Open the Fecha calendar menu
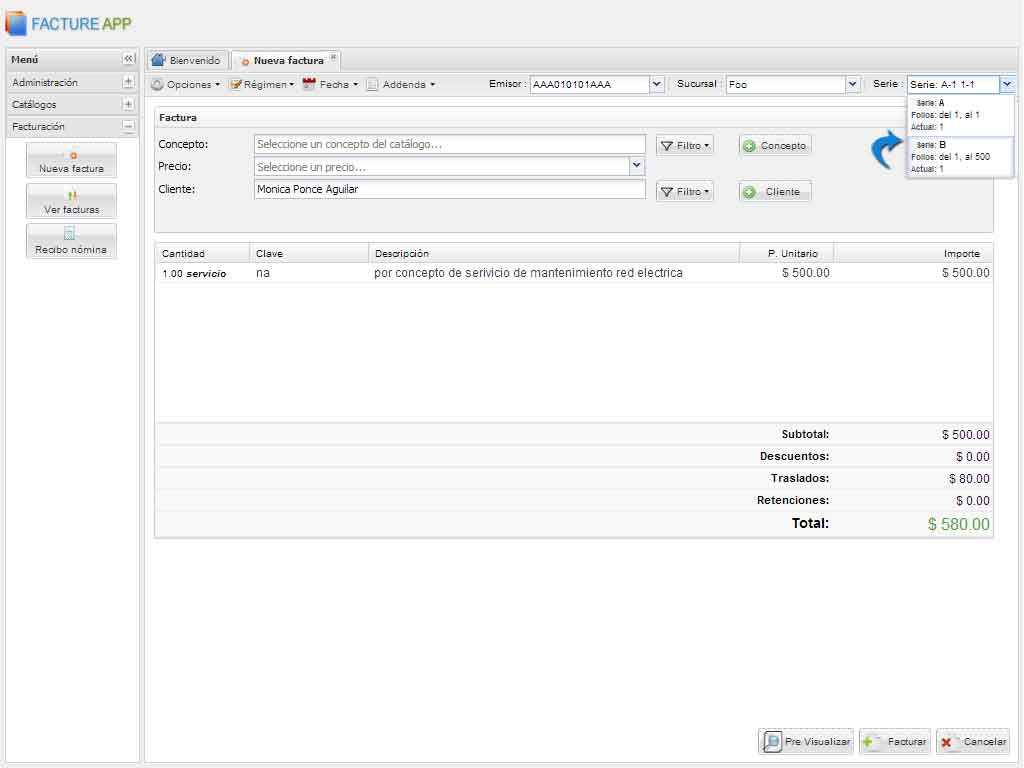 [330, 85]
